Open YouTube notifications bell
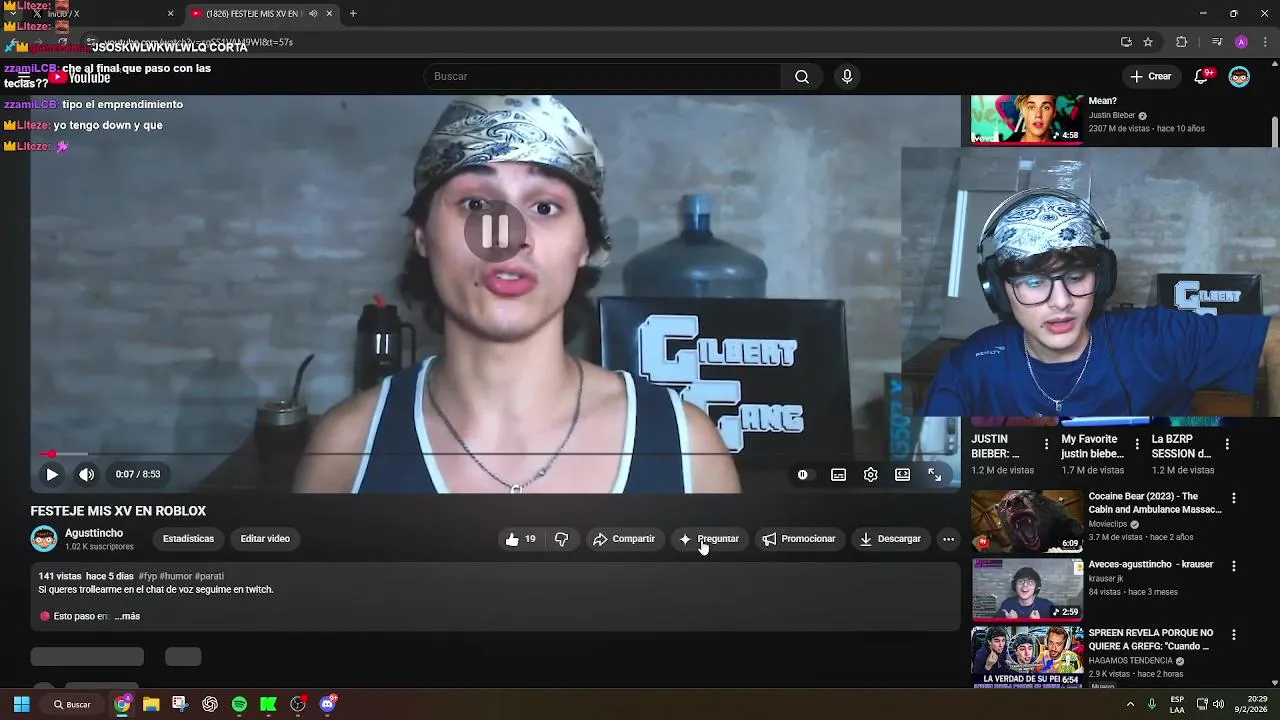Viewport: 1280px width, 720px height. coord(1202,77)
